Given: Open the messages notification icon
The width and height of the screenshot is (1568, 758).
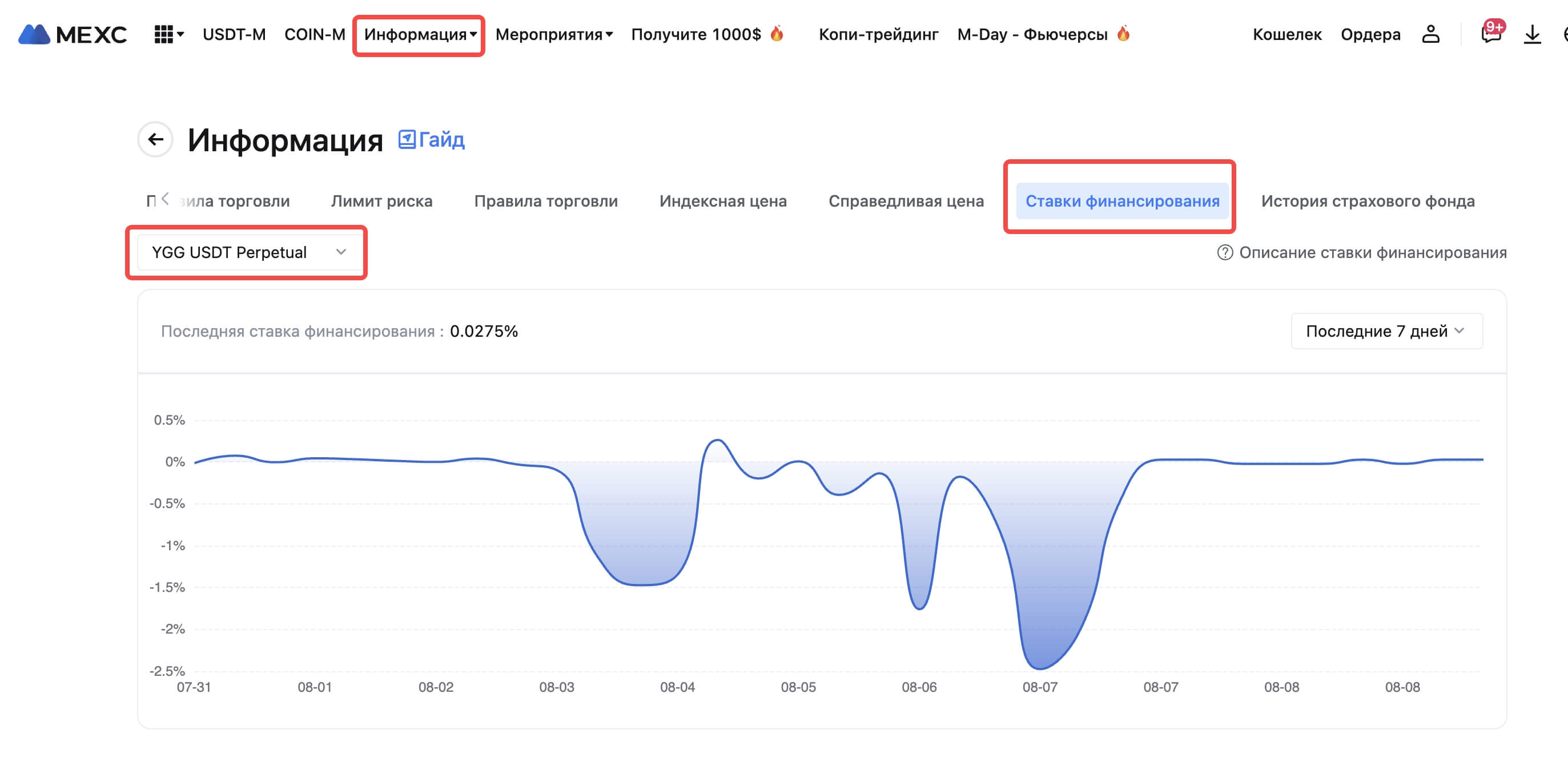Looking at the screenshot, I should [x=1491, y=34].
